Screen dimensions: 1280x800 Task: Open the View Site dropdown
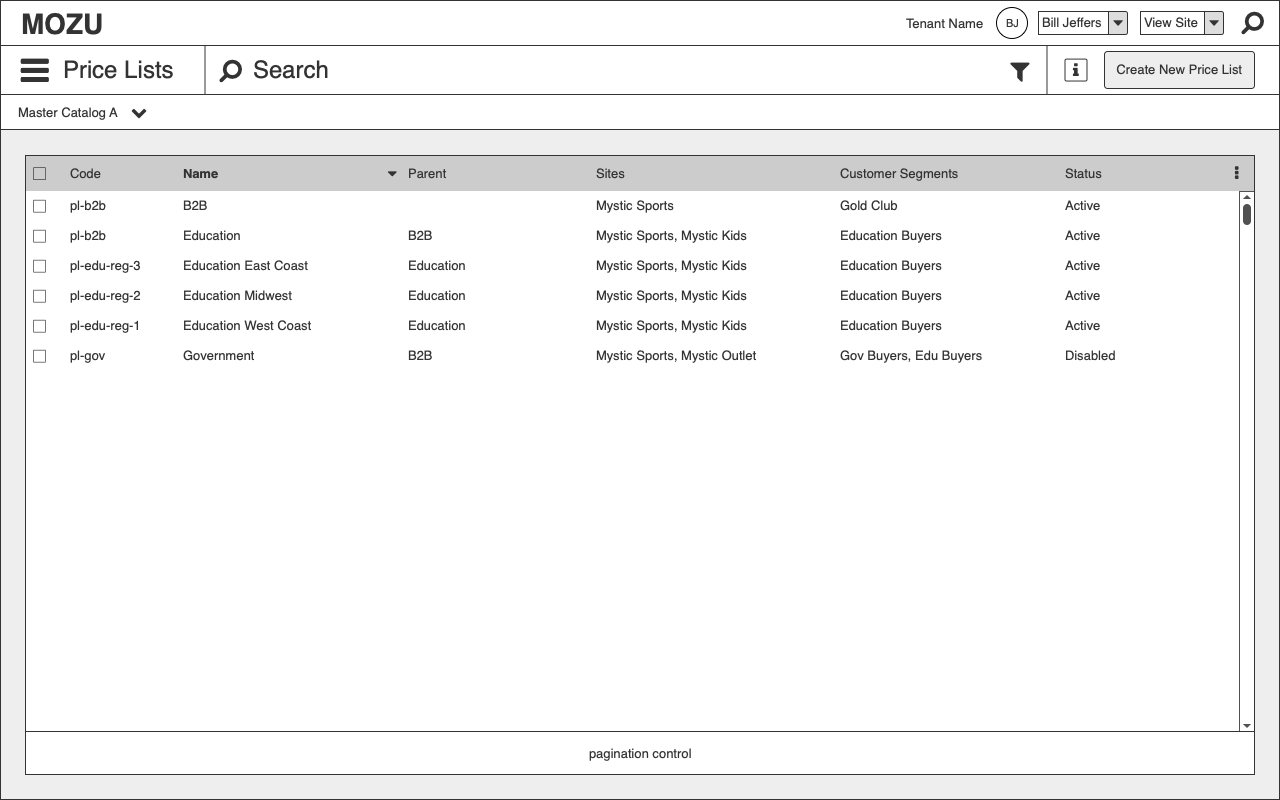pyautogui.click(x=1182, y=23)
